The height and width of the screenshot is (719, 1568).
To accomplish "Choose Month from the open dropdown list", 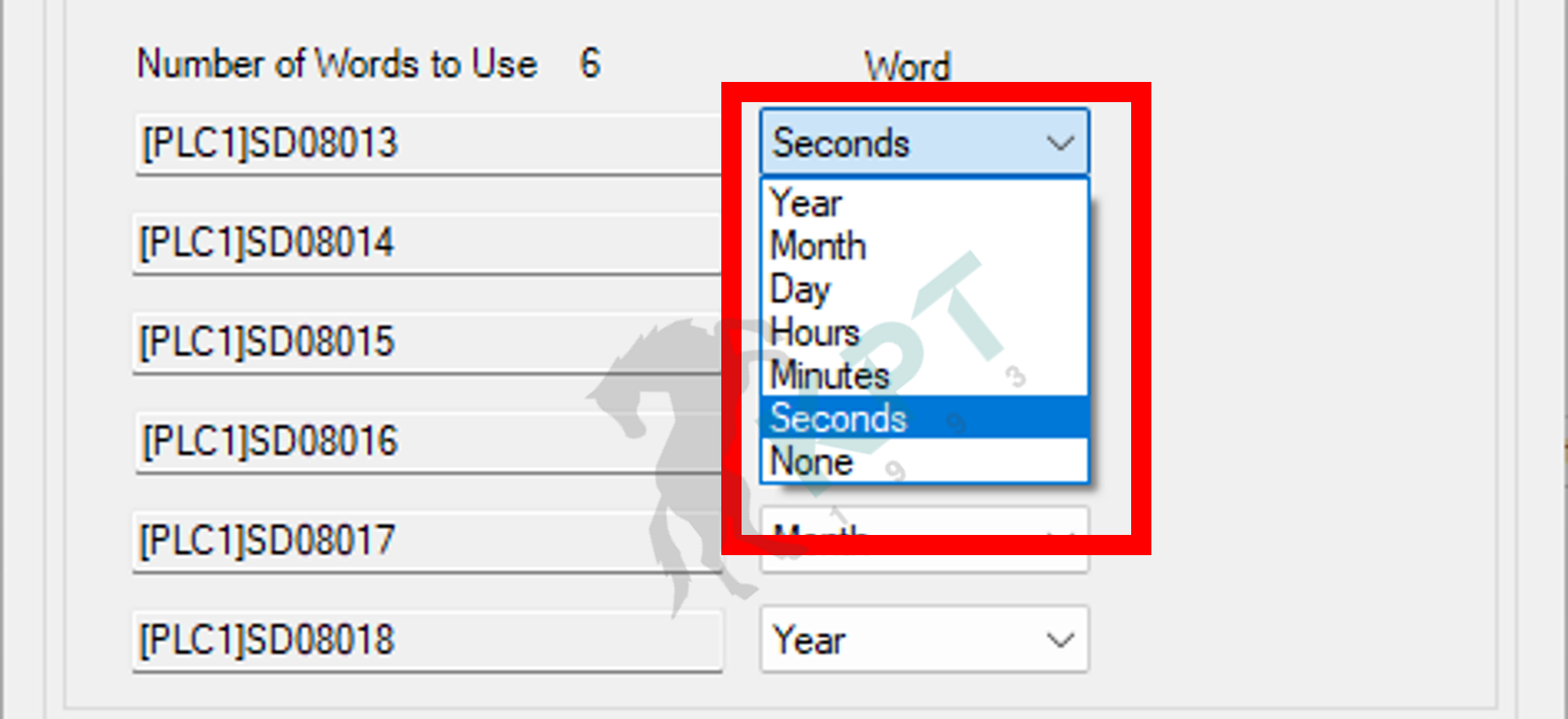I will (x=924, y=246).
